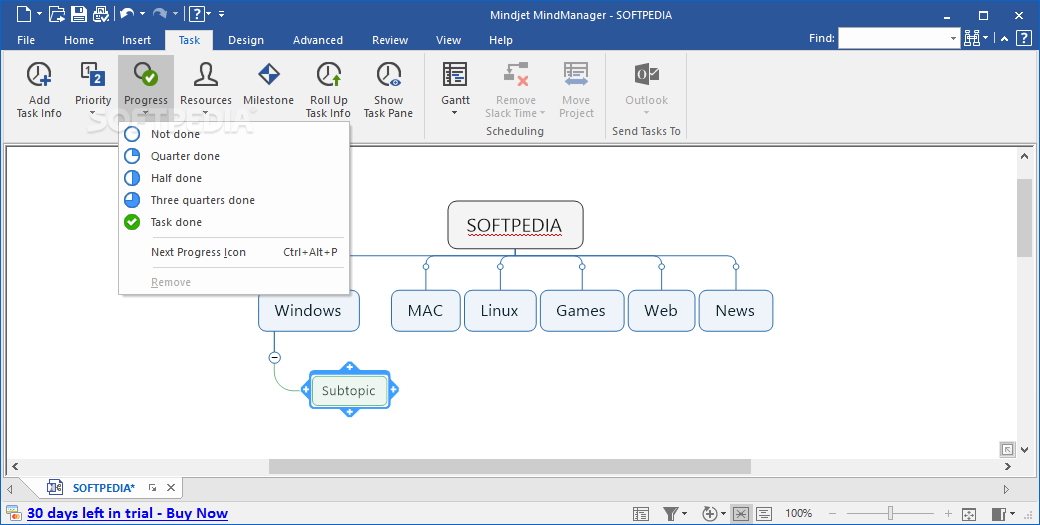
Task: Collapse the ribbon with the up chevron
Action: point(1004,39)
